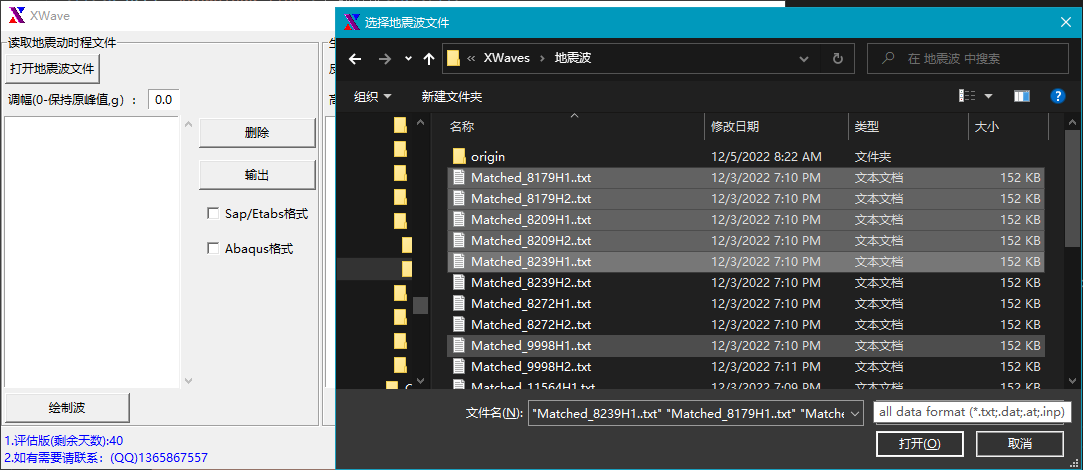Click the 取消 button
Screen dimensions: 1083x470
[1020, 443]
